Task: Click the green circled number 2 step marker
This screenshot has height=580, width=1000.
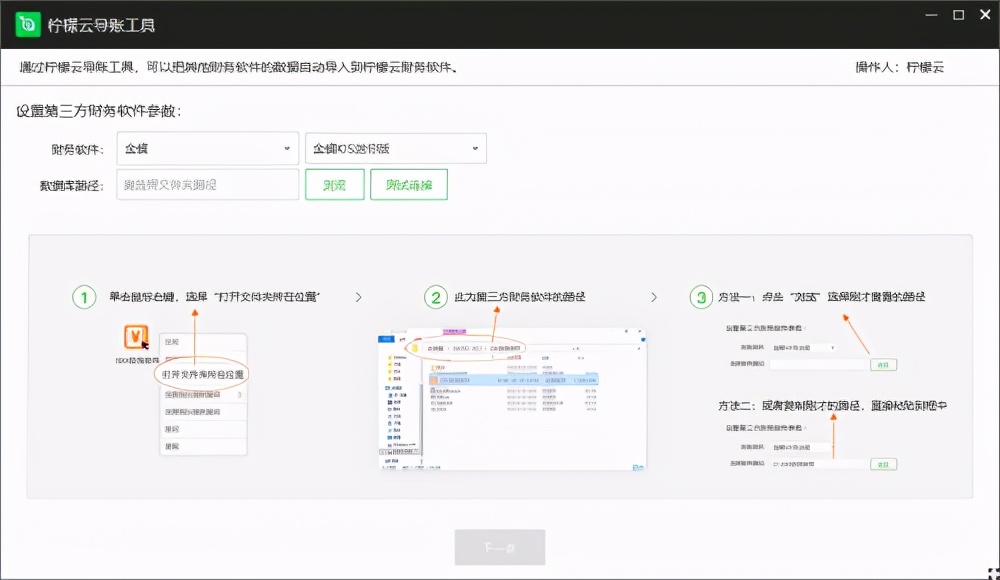Action: tap(437, 295)
